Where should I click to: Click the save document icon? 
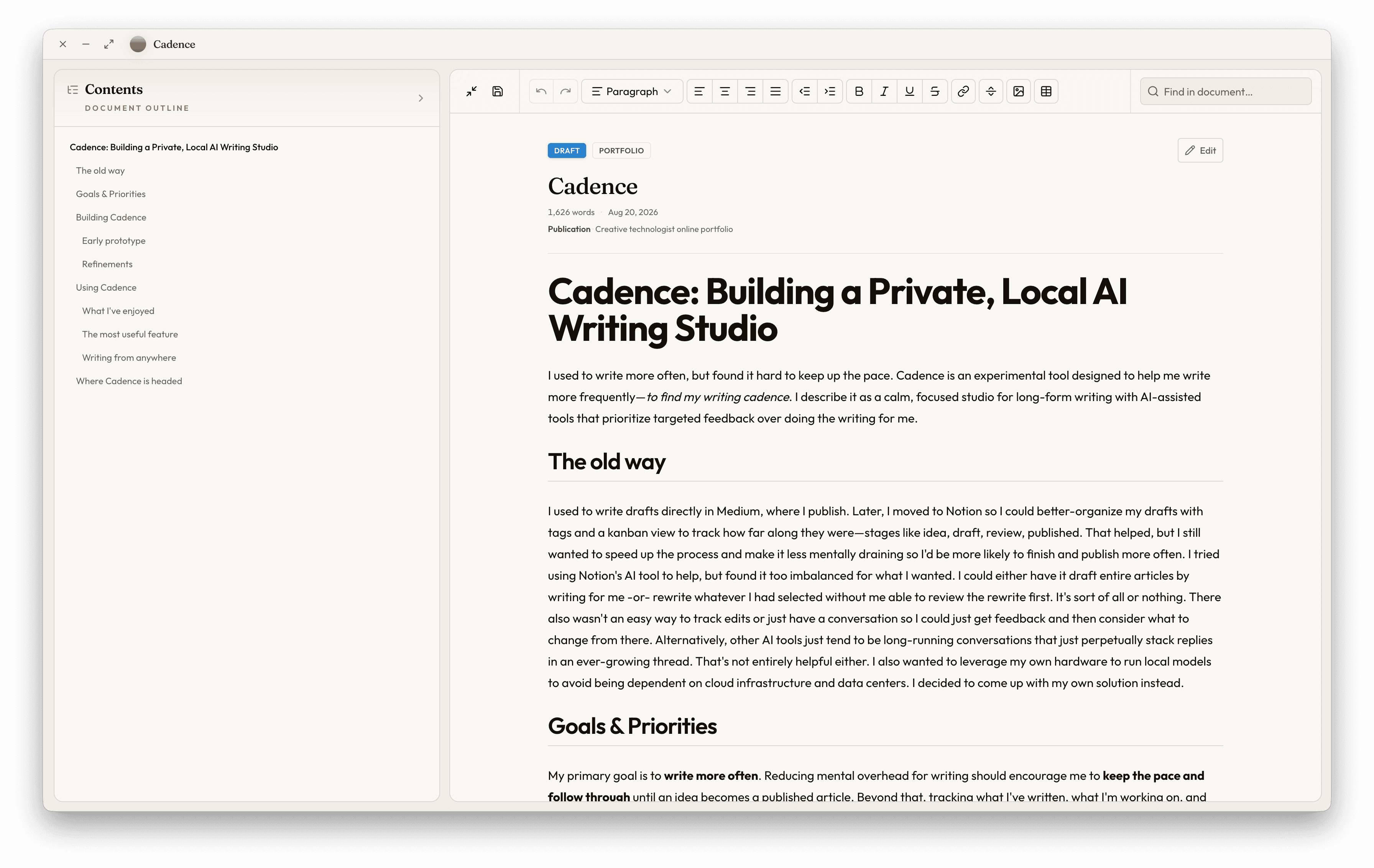[x=498, y=91]
